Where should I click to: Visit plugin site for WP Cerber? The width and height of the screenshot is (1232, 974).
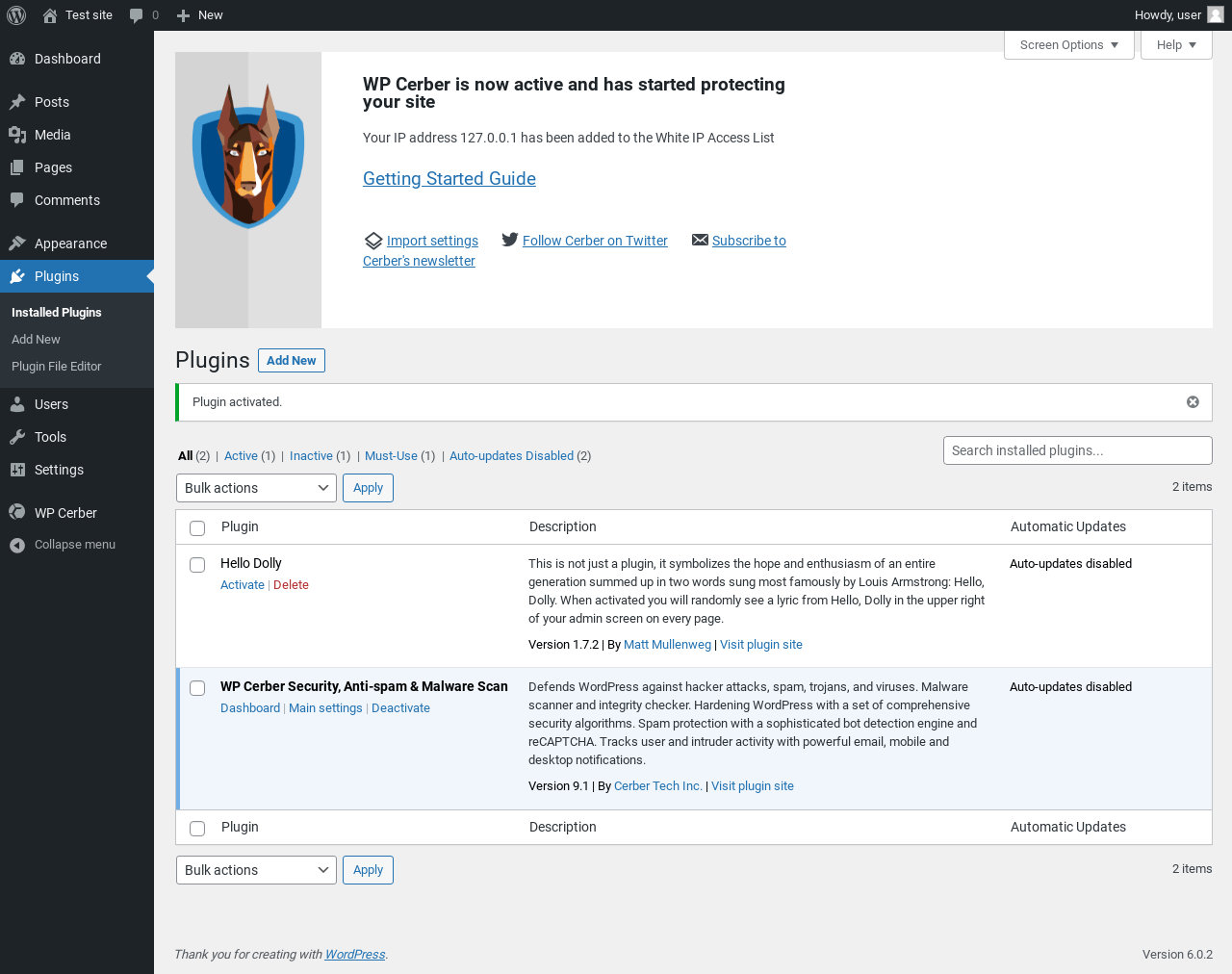pyautogui.click(x=753, y=786)
